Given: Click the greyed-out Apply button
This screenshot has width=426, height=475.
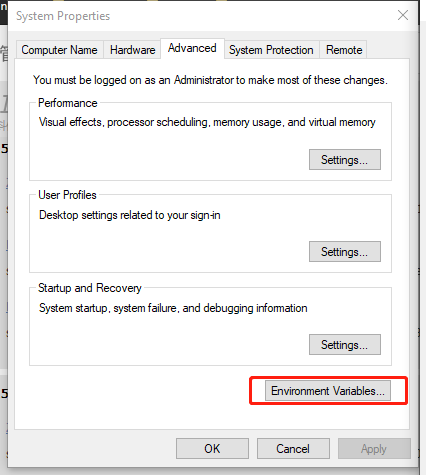Looking at the screenshot, I should click(x=374, y=449).
